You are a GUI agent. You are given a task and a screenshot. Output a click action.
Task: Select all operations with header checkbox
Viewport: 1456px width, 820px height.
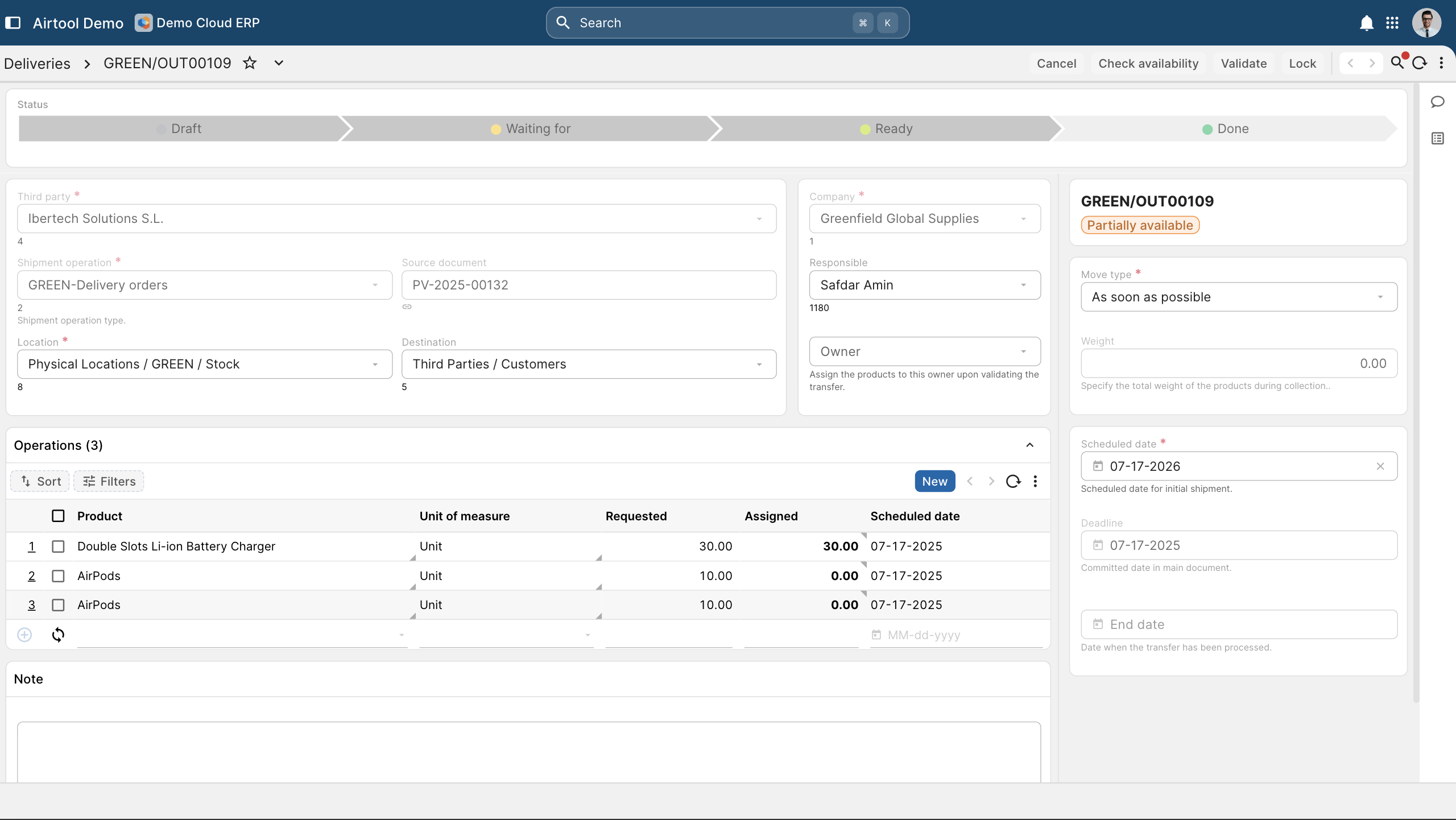(x=58, y=516)
